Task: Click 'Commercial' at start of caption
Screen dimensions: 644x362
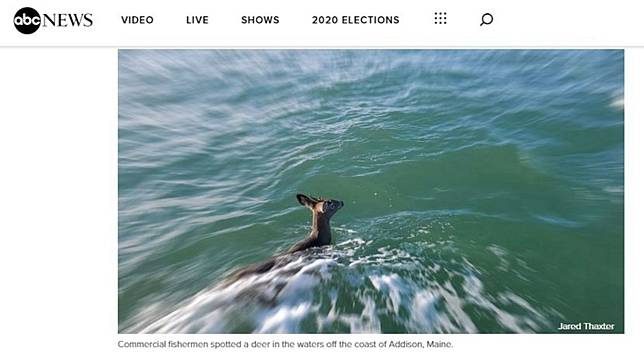Action: 141,344
